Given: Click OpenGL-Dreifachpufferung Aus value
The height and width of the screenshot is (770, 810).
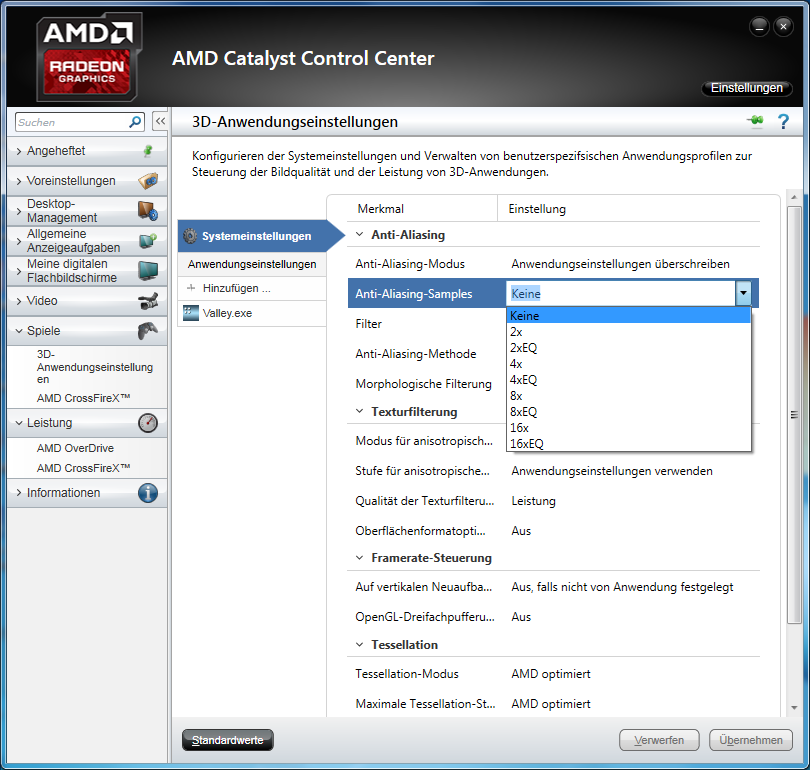Looking at the screenshot, I should coord(521,617).
